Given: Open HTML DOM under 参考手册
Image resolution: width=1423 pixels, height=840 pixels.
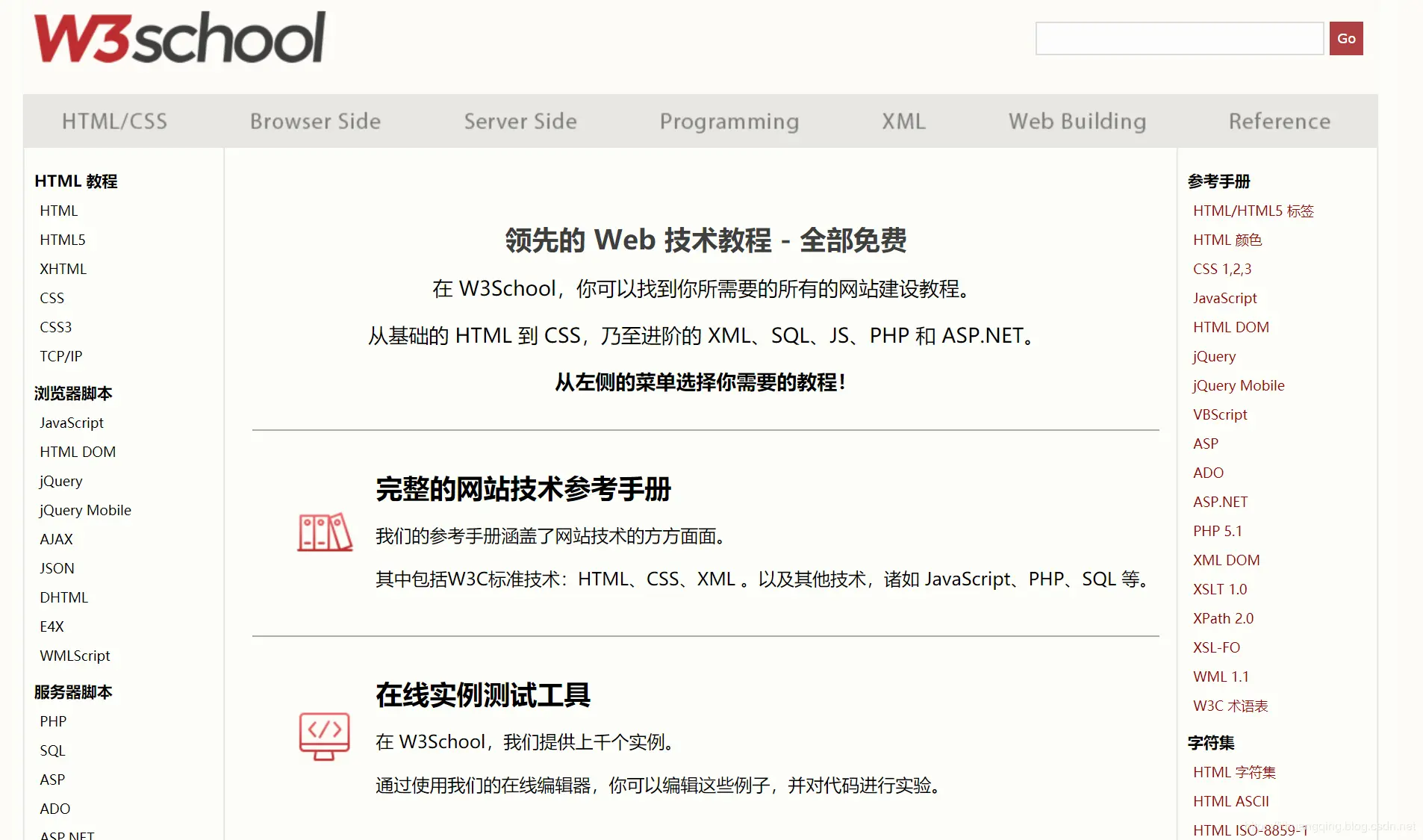Looking at the screenshot, I should coord(1231,327).
